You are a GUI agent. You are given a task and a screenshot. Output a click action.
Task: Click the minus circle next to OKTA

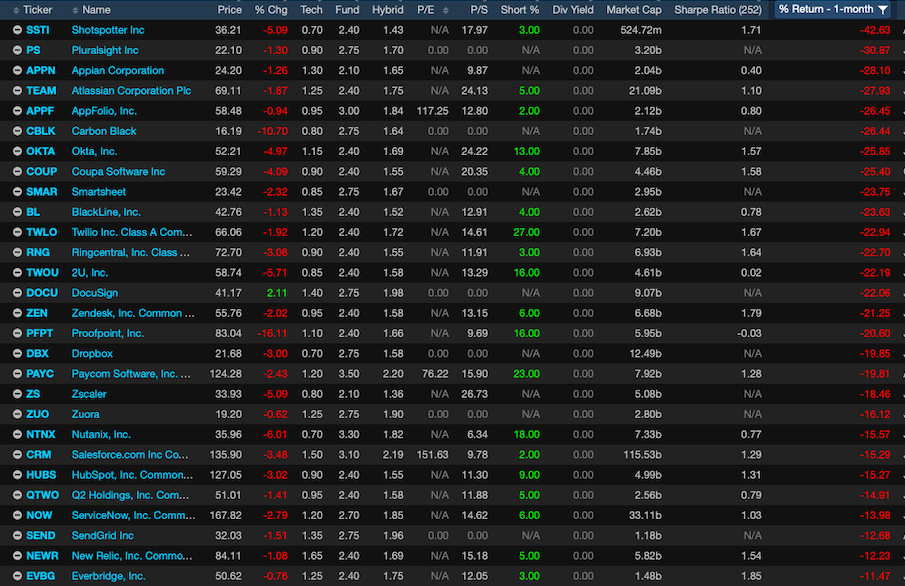pyautogui.click(x=17, y=151)
